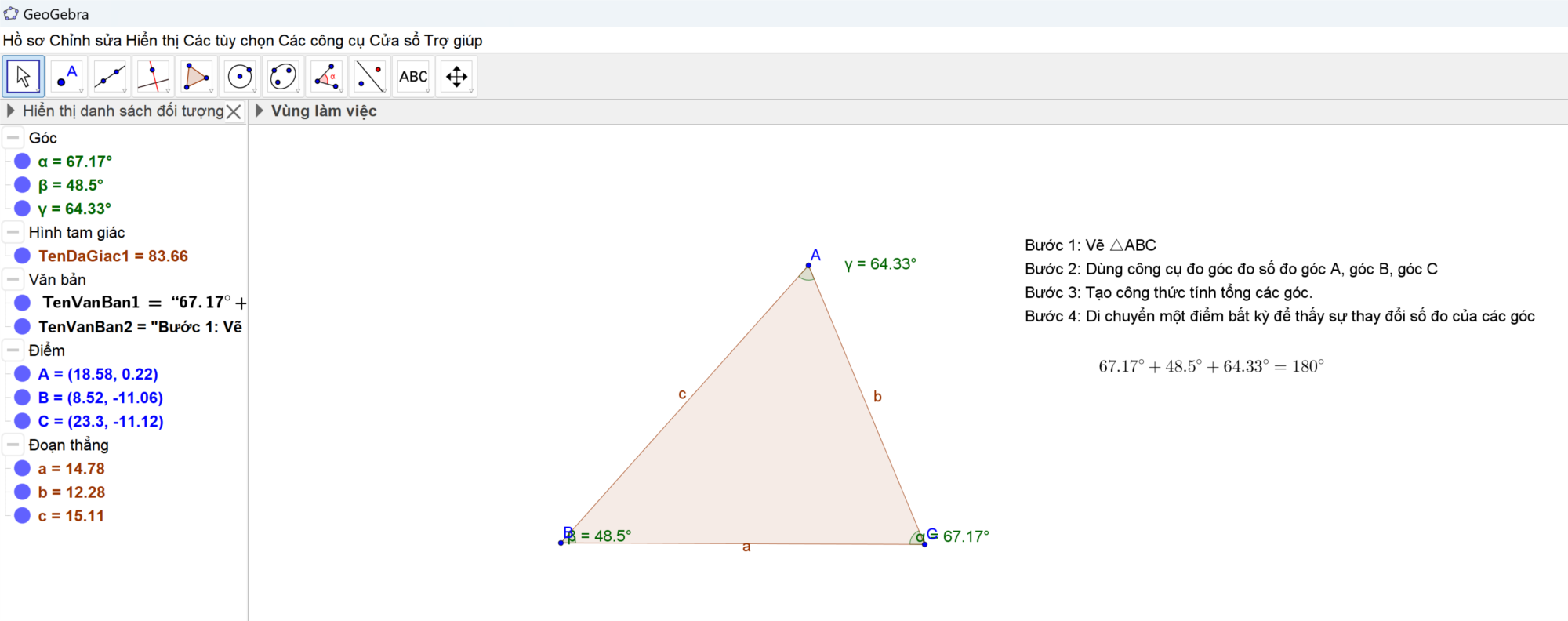This screenshot has width=1568, height=621.
Task: Toggle visibility of angle α = 67.17°
Action: pyautogui.click(x=23, y=162)
